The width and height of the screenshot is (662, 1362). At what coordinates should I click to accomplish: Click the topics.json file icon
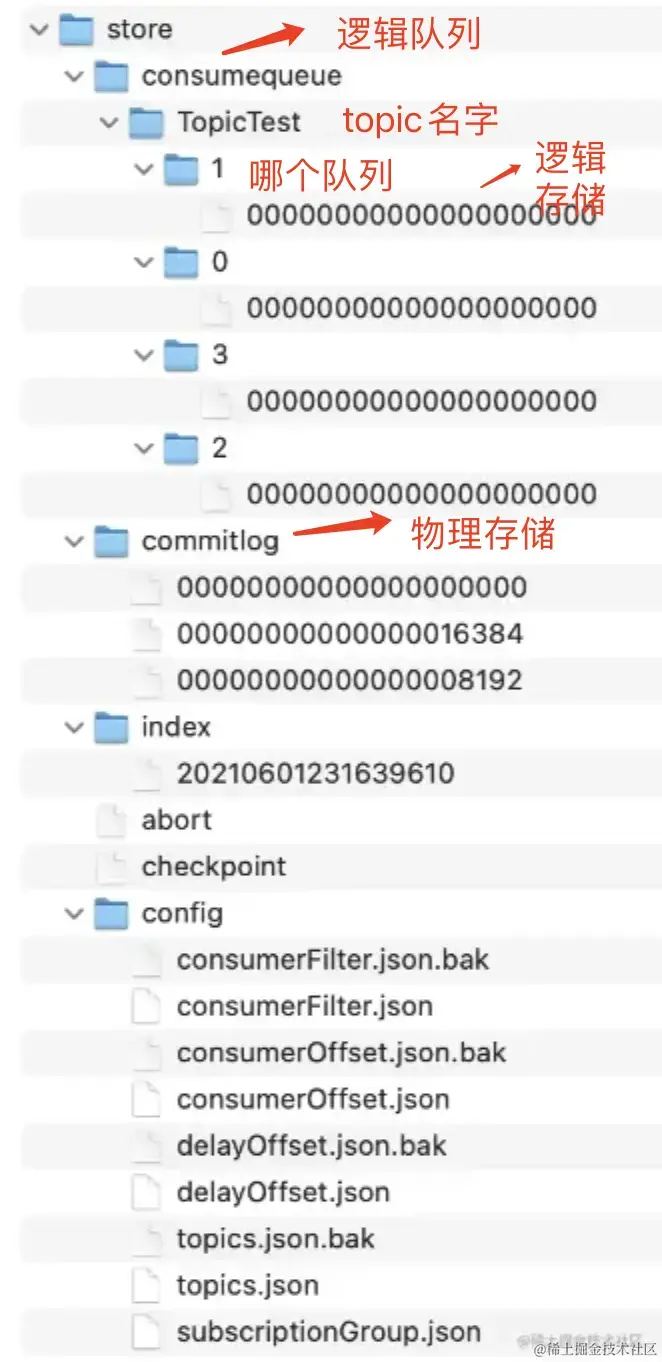(x=147, y=1285)
